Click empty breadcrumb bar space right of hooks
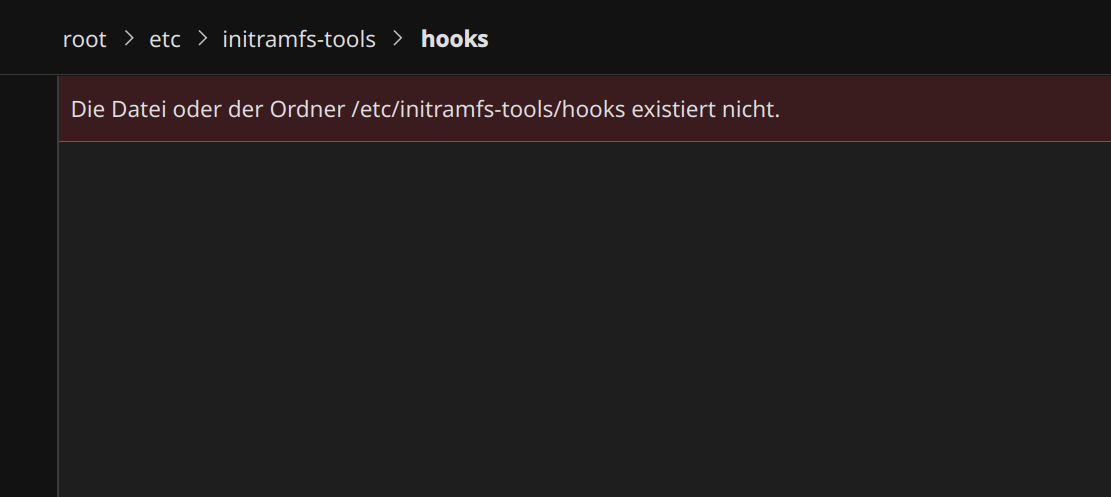1111x497 pixels. pyautogui.click(x=800, y=39)
